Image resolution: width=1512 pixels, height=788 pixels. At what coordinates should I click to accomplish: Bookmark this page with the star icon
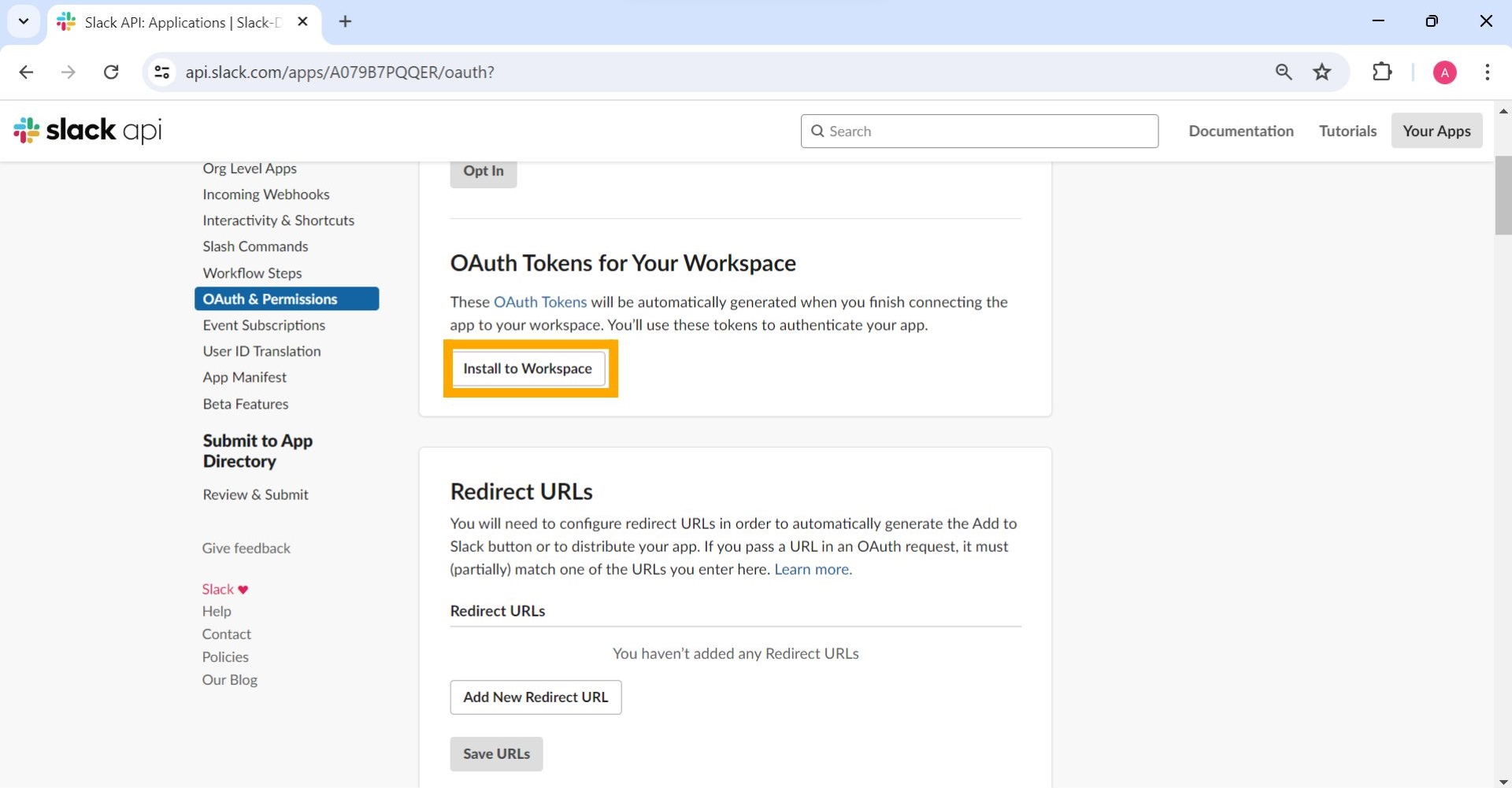1322,72
